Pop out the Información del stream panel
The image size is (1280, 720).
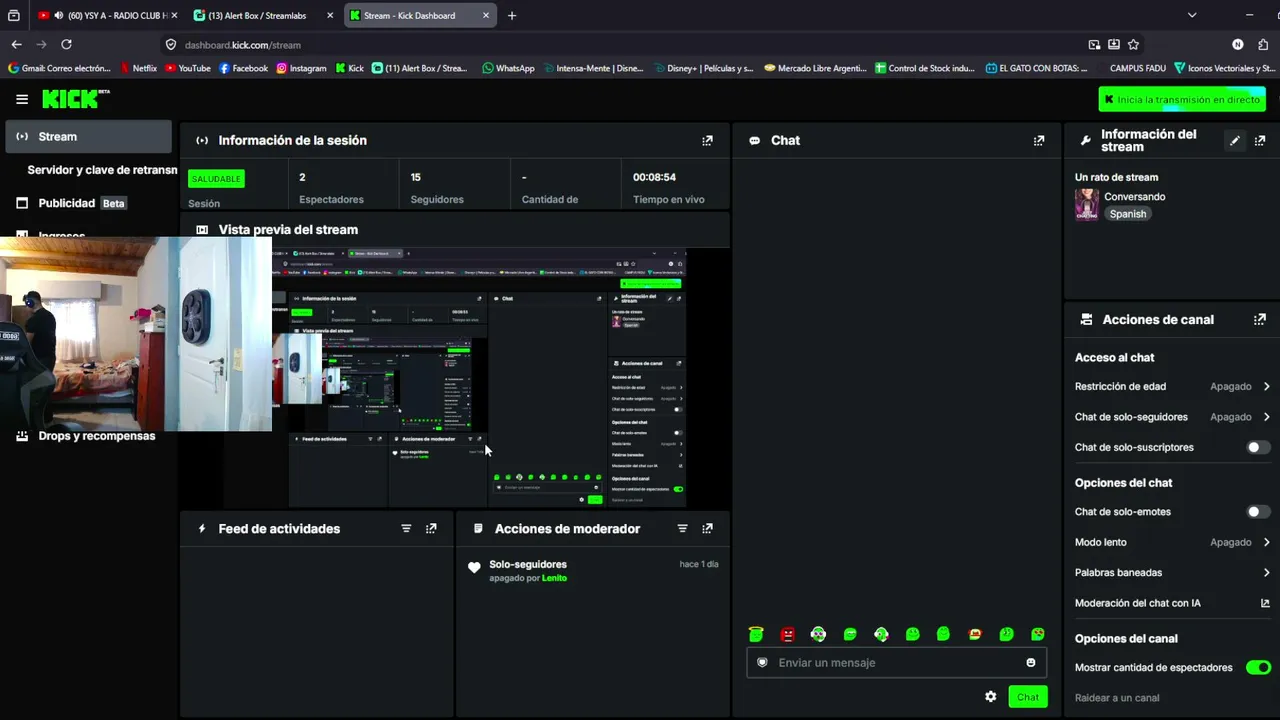[x=1260, y=141]
